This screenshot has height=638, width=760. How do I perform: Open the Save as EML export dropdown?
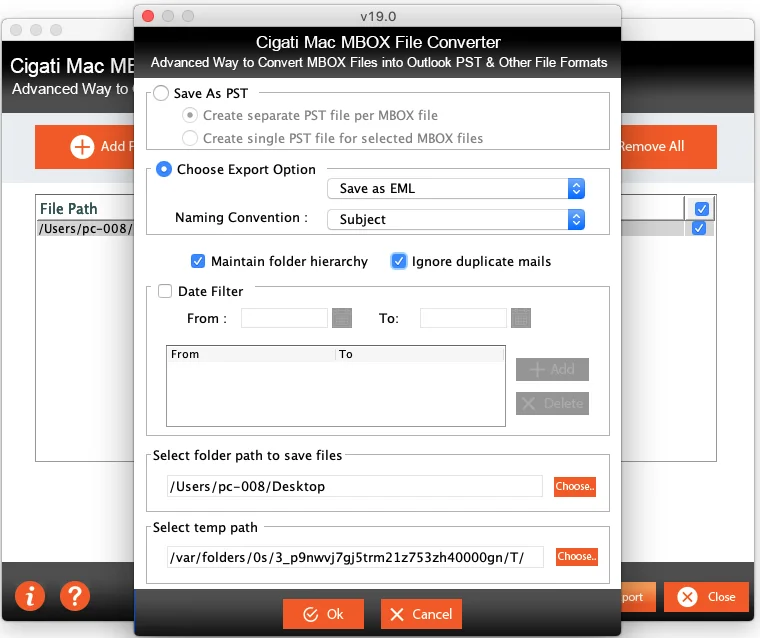(456, 189)
